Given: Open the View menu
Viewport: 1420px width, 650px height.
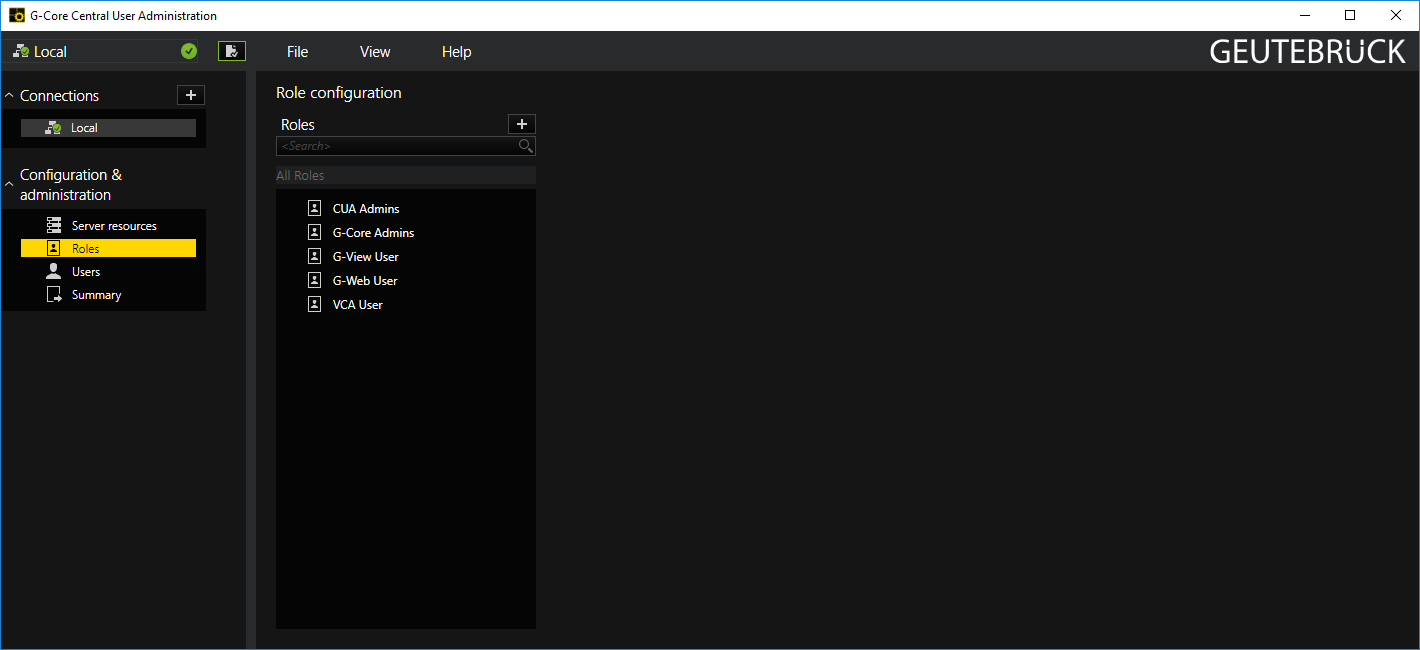Looking at the screenshot, I should [375, 52].
